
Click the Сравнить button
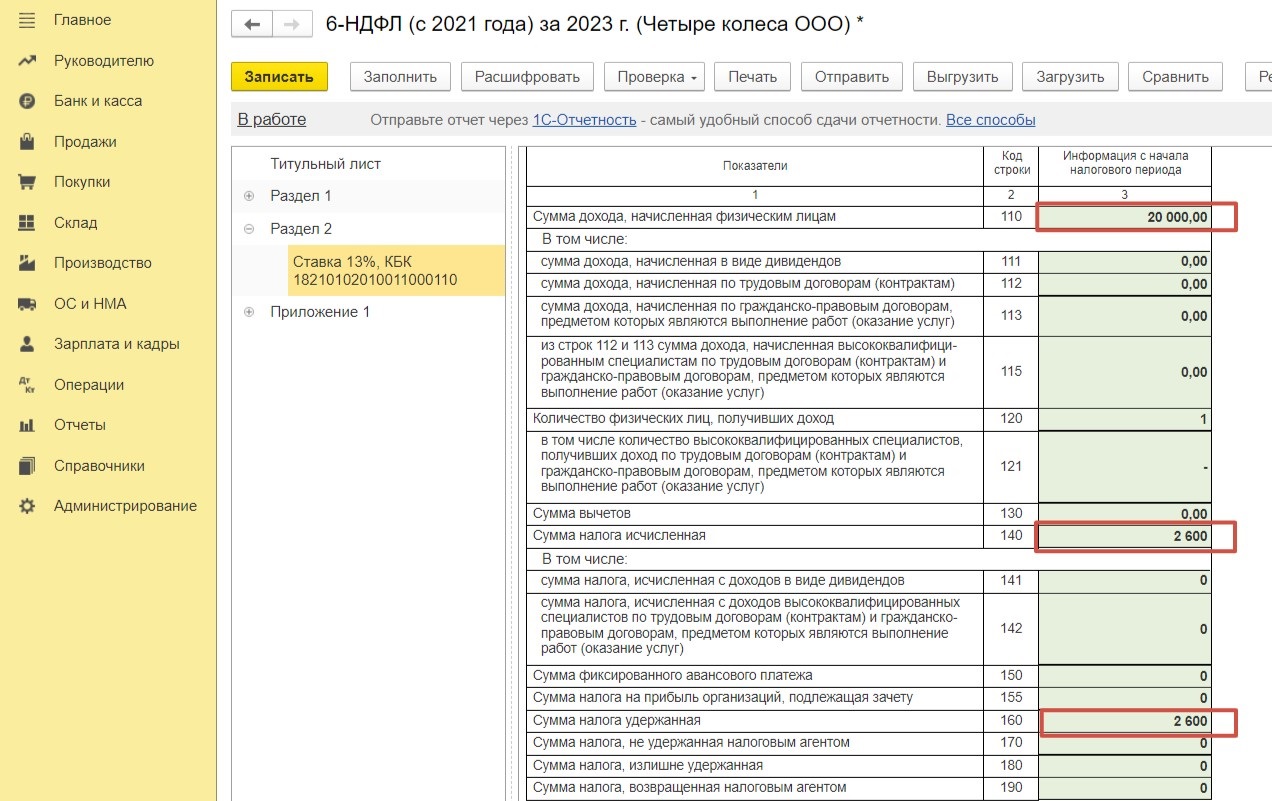(x=1175, y=77)
